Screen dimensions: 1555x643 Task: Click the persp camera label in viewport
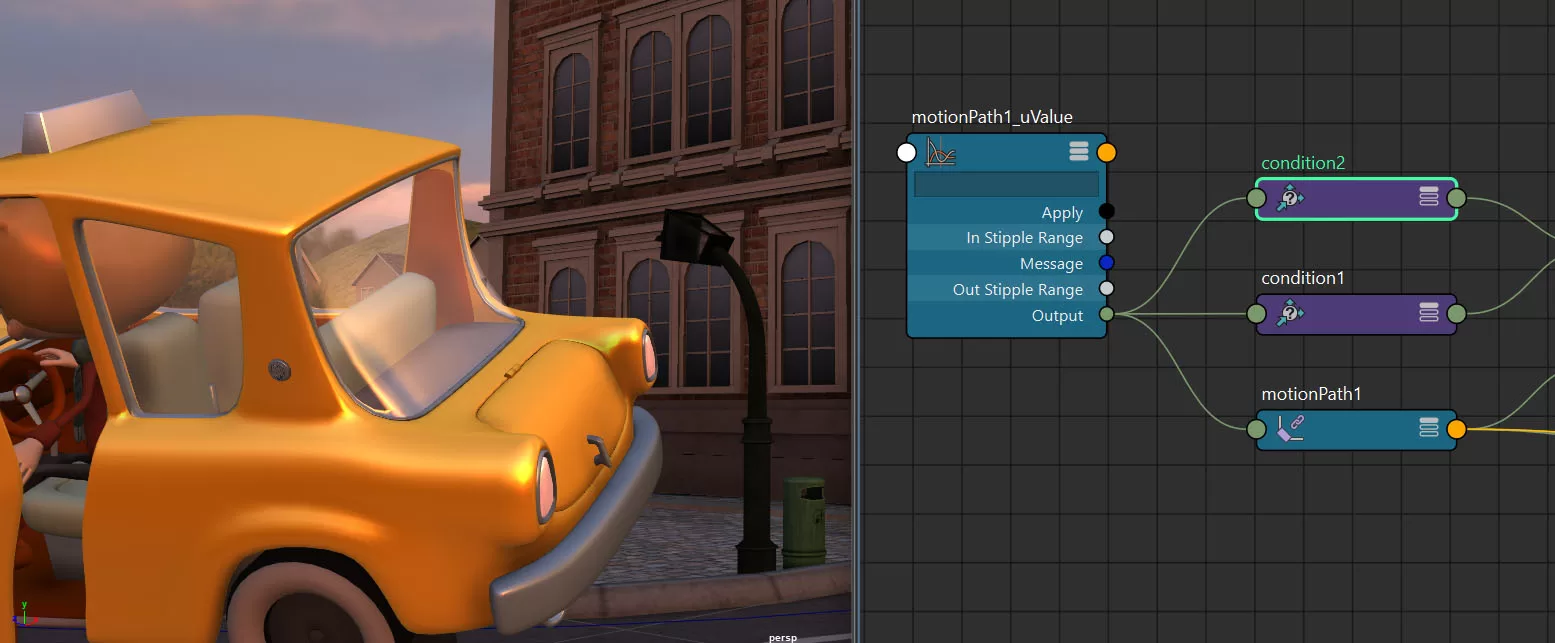coord(782,637)
